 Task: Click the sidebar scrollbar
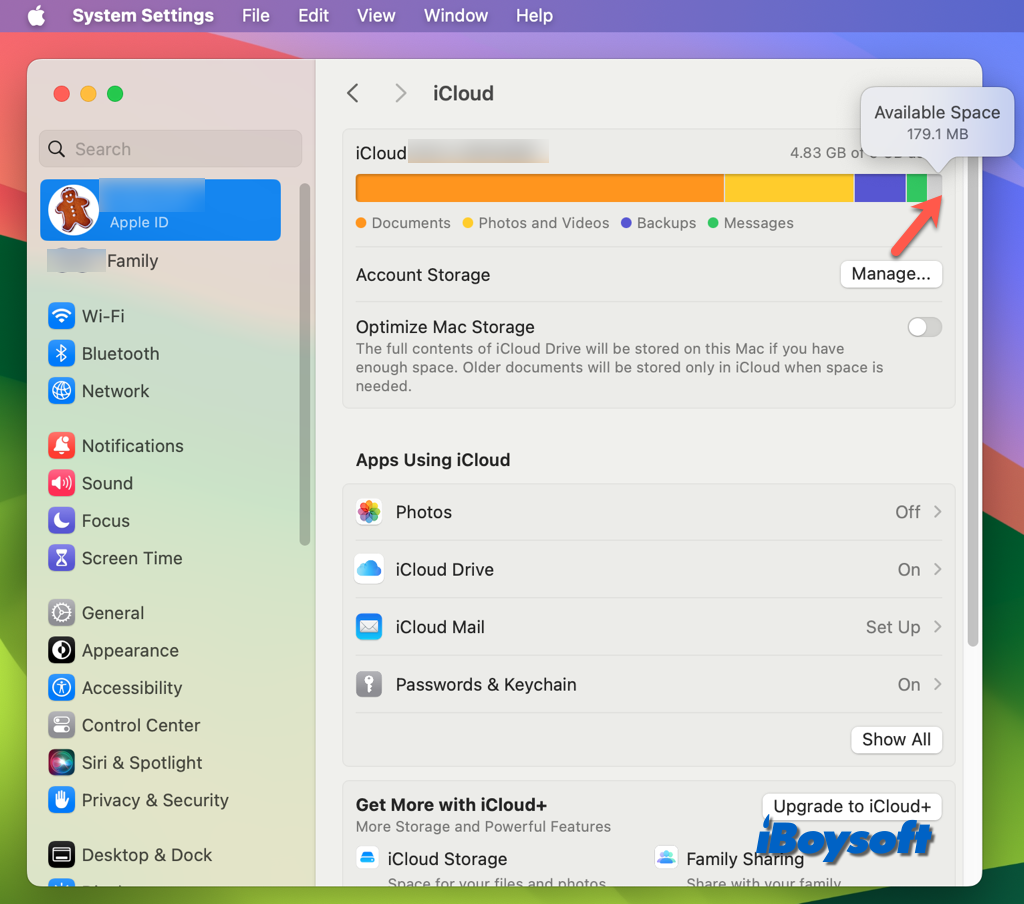point(304,364)
